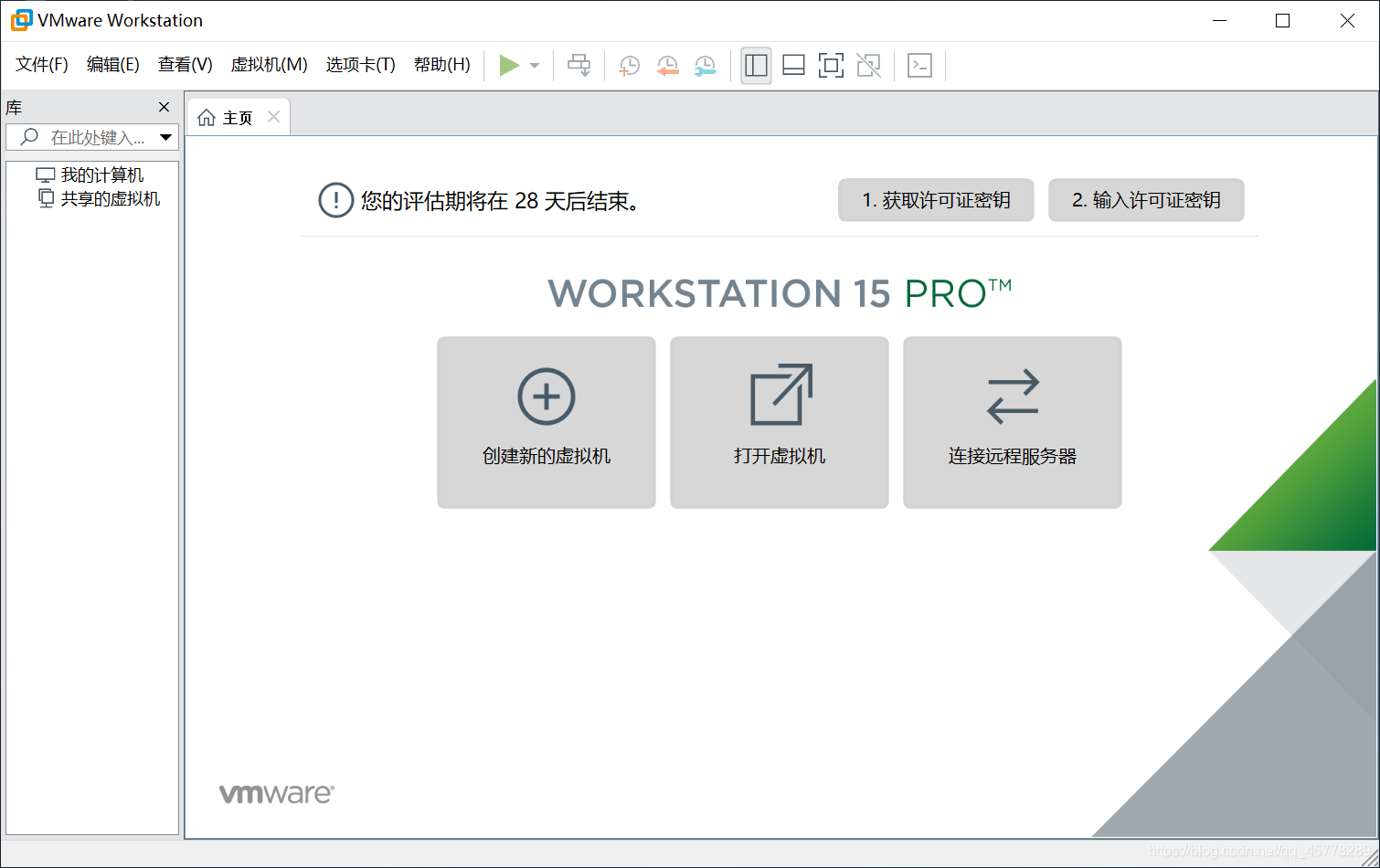Open the 文件(F) menu
Image resolution: width=1380 pixels, height=868 pixels.
42,65
